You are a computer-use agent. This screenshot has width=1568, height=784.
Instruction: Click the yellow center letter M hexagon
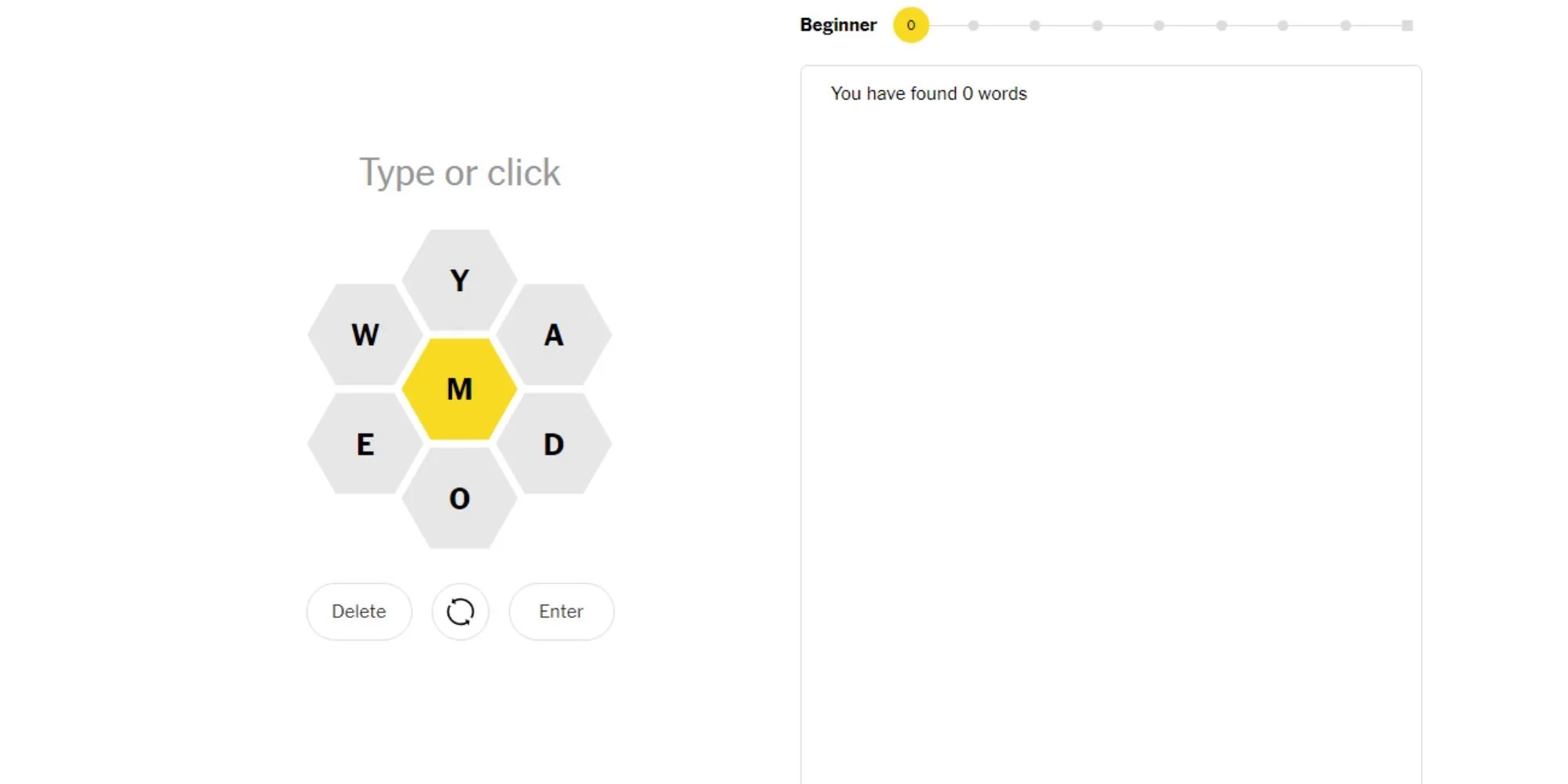tap(459, 389)
